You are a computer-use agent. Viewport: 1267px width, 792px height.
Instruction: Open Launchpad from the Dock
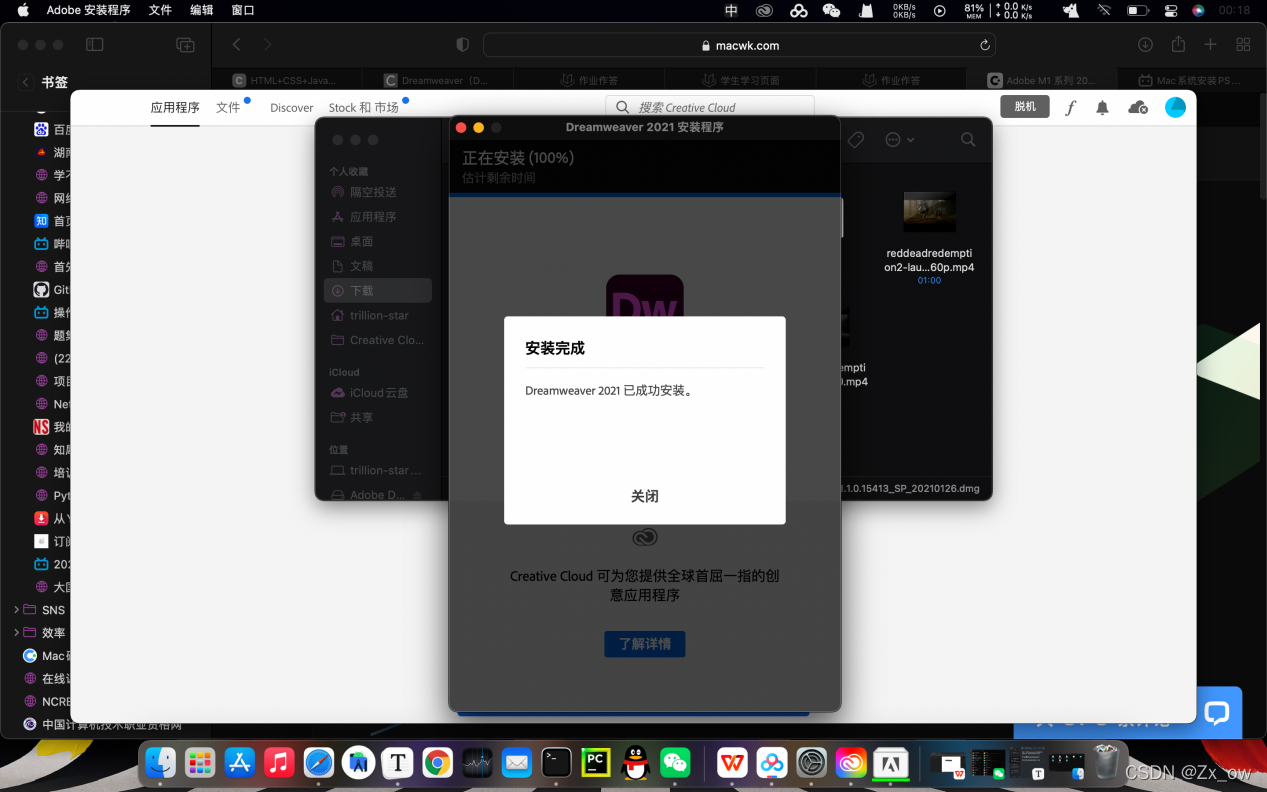coord(200,764)
